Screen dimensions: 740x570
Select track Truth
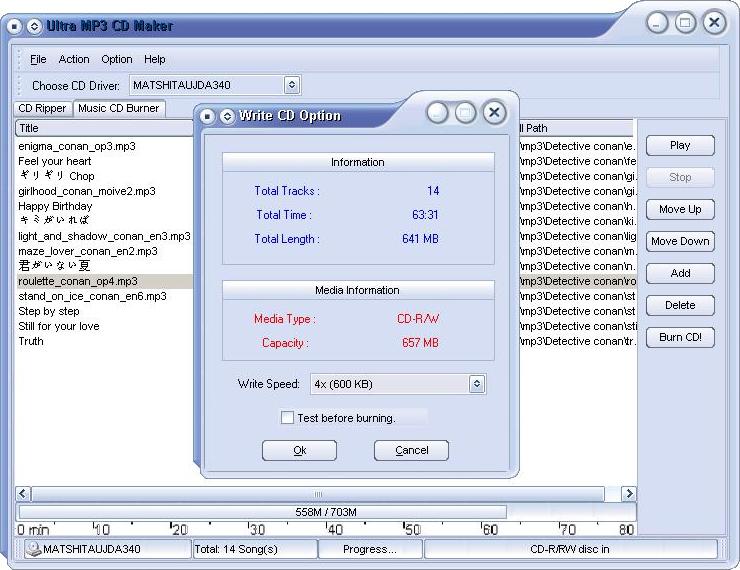(31, 341)
